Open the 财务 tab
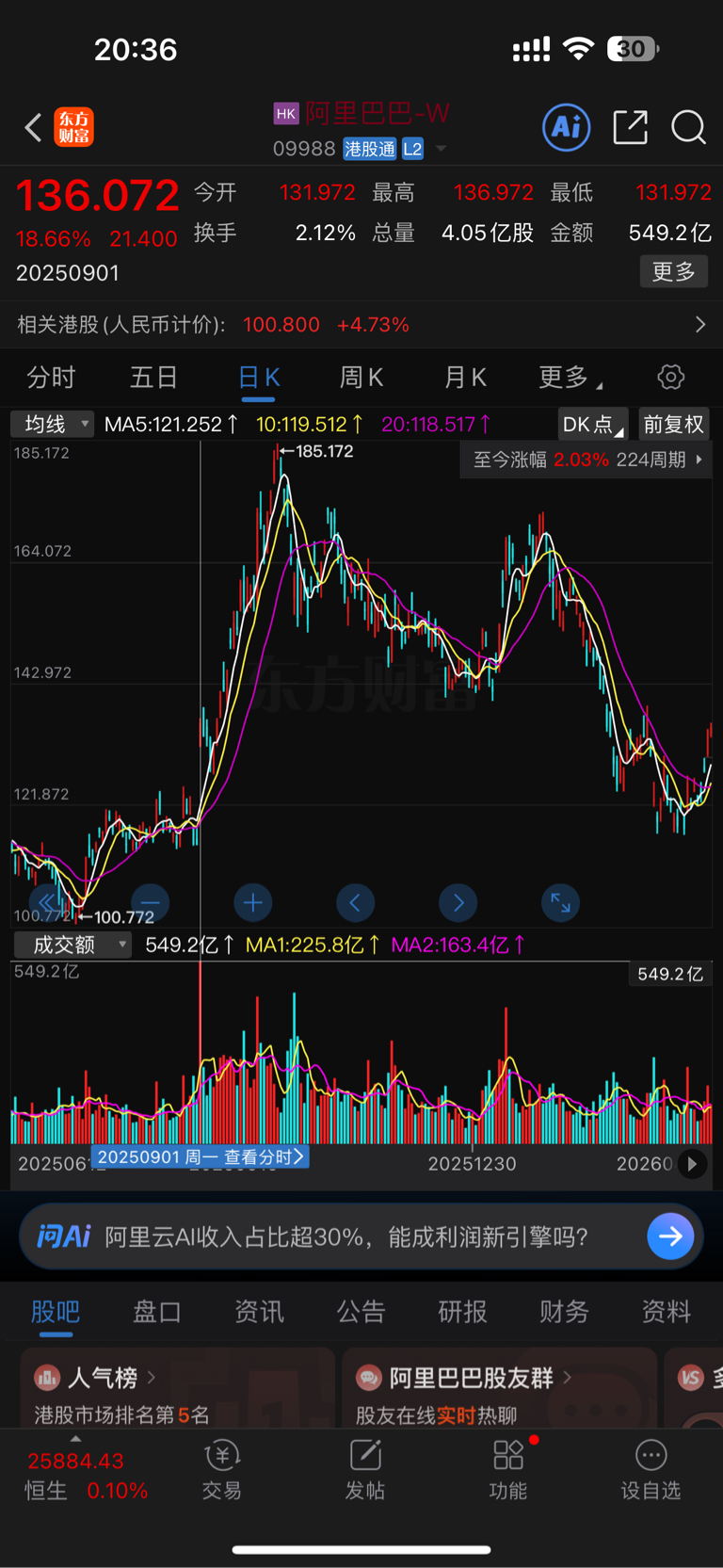This screenshot has width=723, height=1568. click(x=564, y=1311)
